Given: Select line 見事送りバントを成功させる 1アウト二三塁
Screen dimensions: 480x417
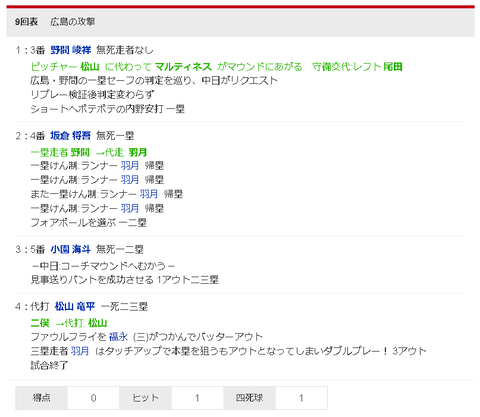Looking at the screenshot, I should pyautogui.click(x=124, y=280).
